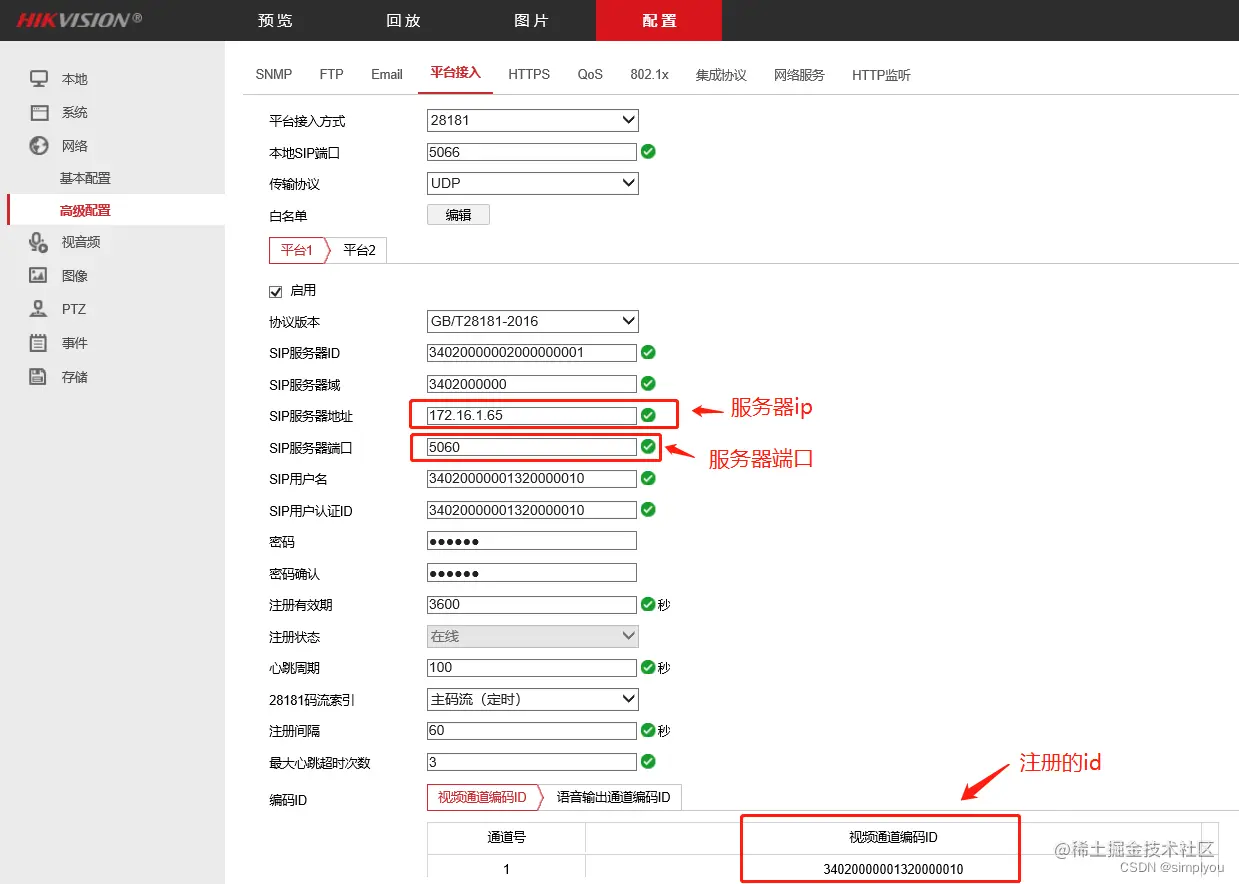
Task: Switch to the HTTP监听 tab
Action: coord(881,75)
